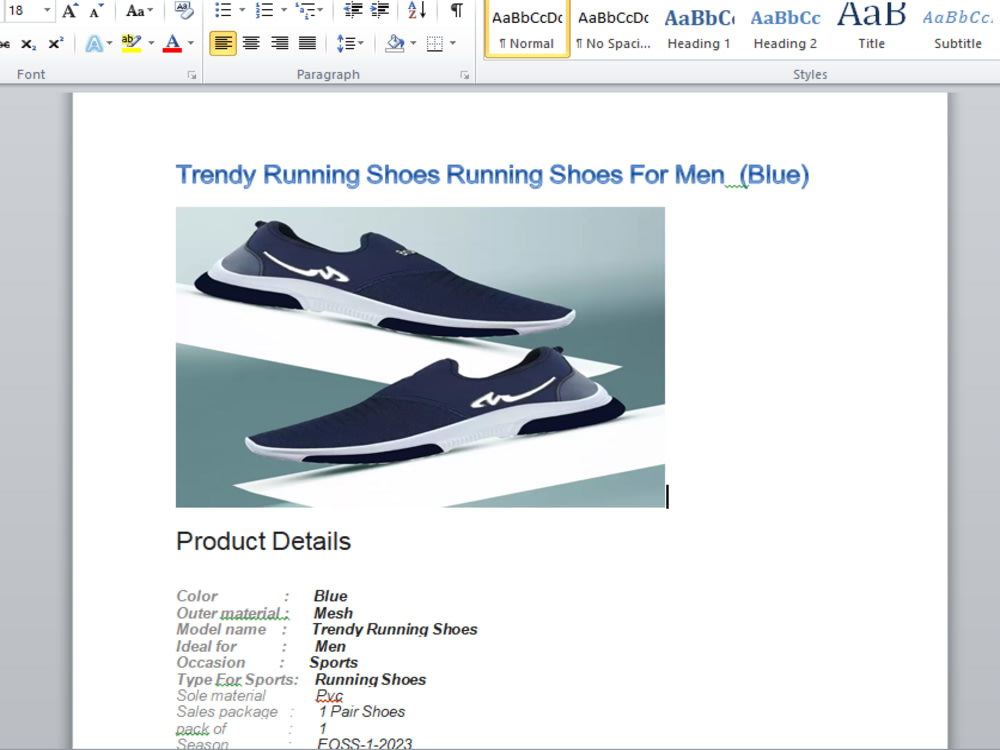Image resolution: width=1000 pixels, height=750 pixels.
Task: Open the highlight color dropdown arrow
Action: (x=151, y=43)
